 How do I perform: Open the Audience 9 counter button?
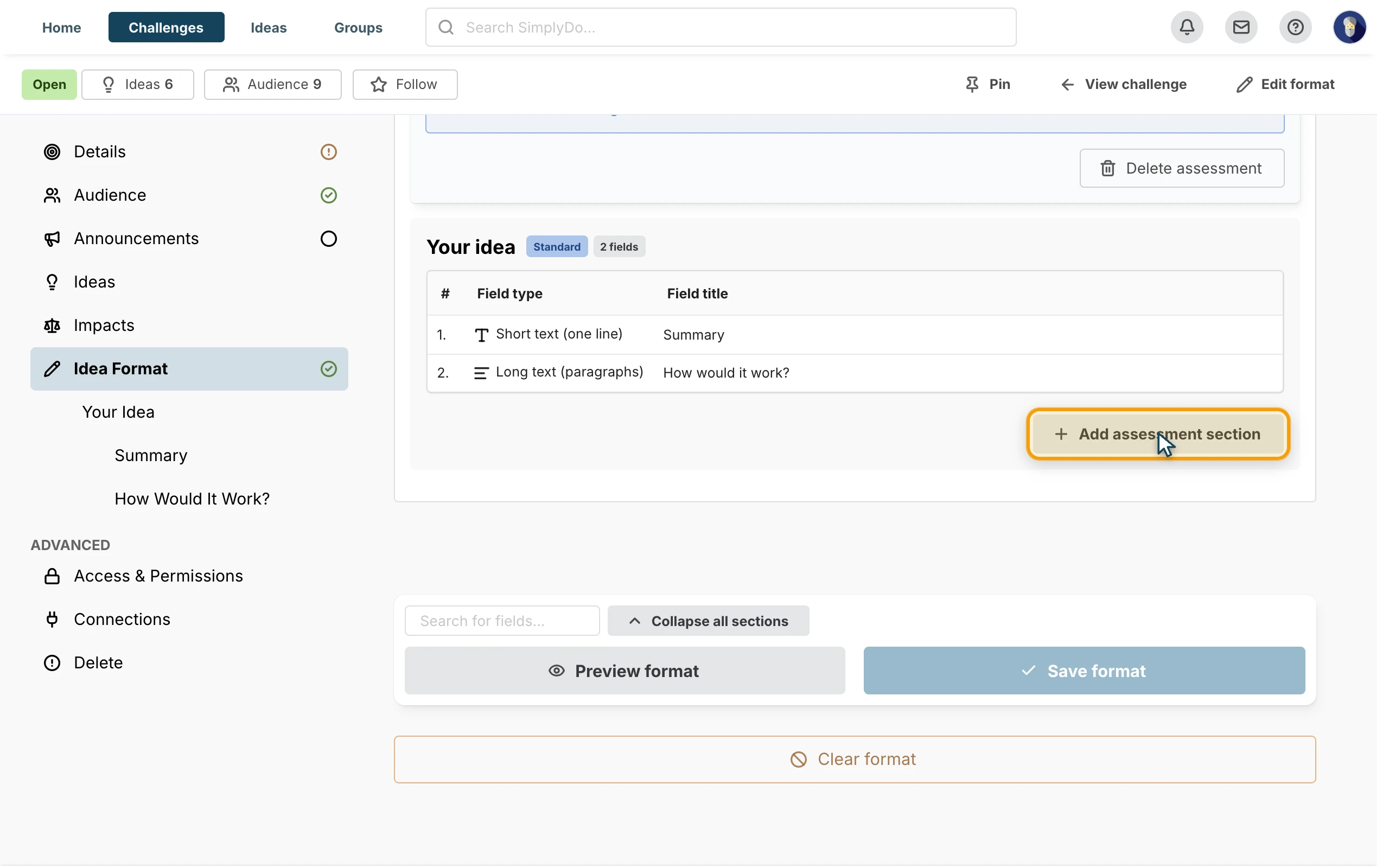point(272,85)
